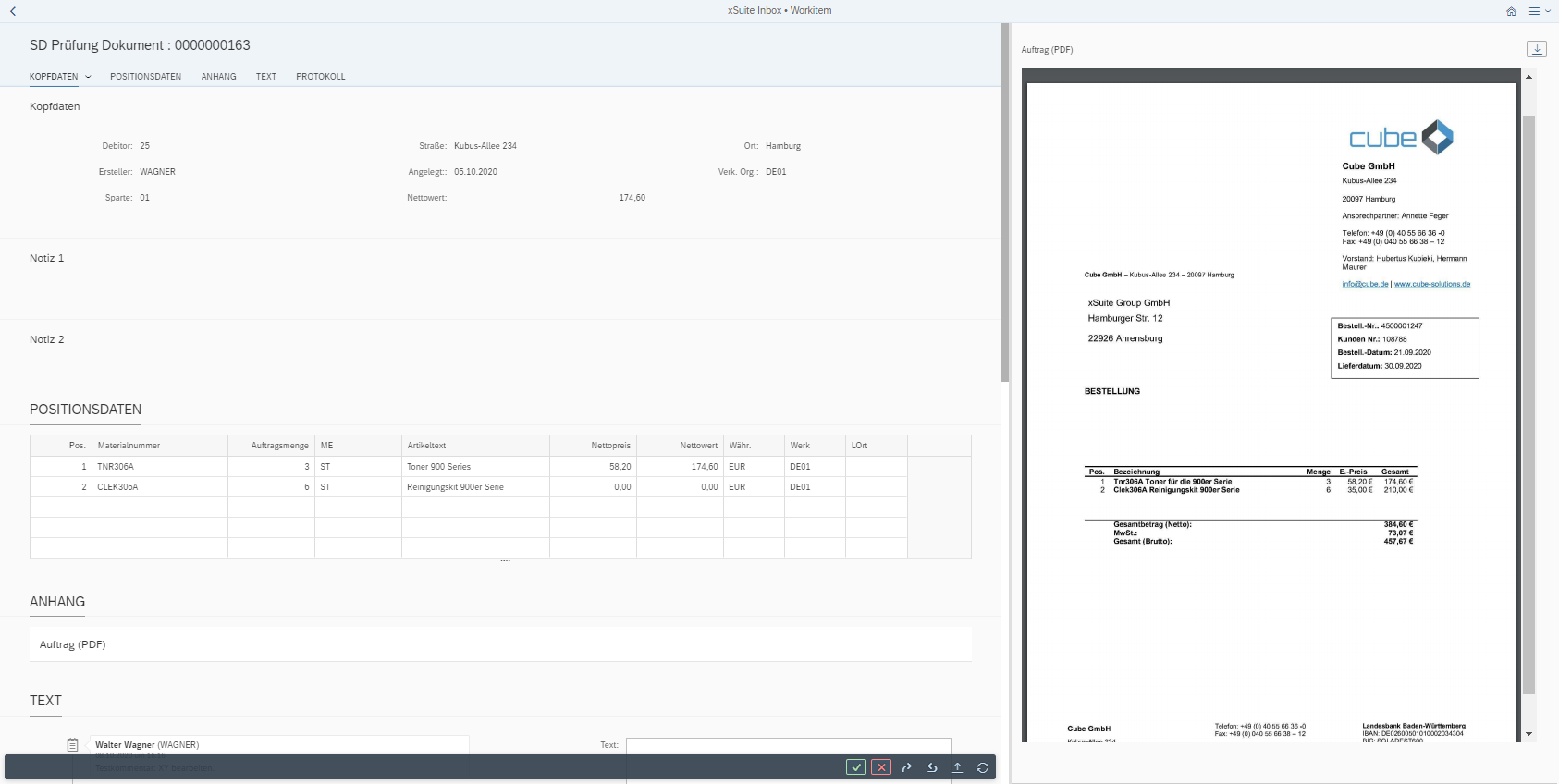Click the undo arrow icon in footer

pyautogui.click(x=932, y=767)
